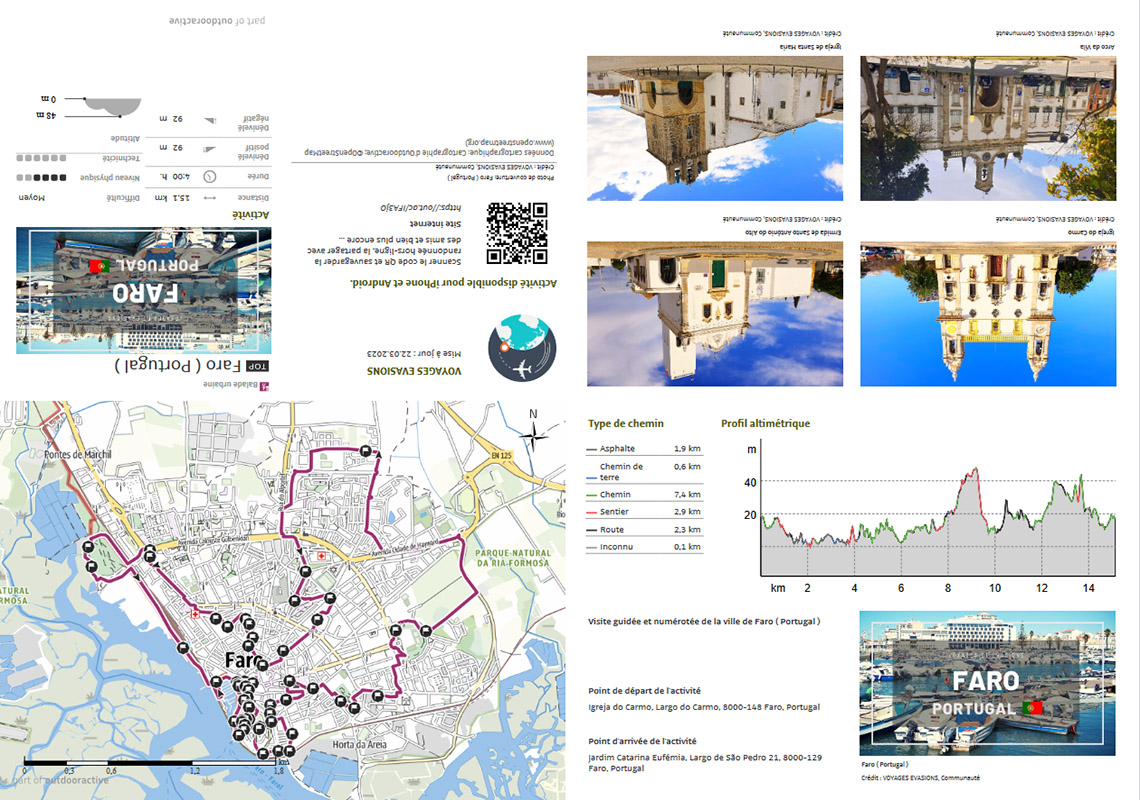The height and width of the screenshot is (800, 1140).
Task: Click the Technicité rating squares
Action: coord(41,158)
